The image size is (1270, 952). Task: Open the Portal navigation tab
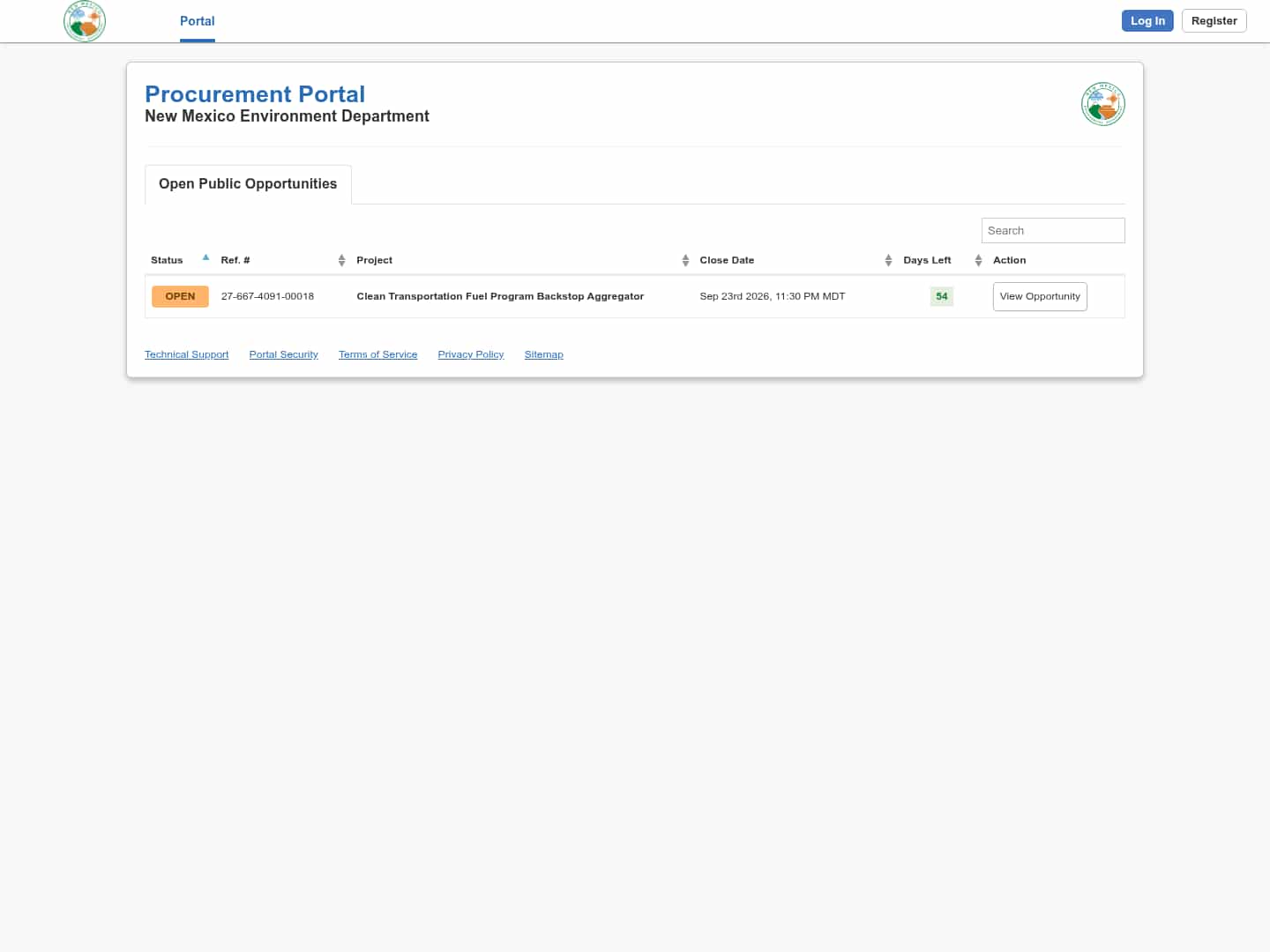click(x=198, y=21)
